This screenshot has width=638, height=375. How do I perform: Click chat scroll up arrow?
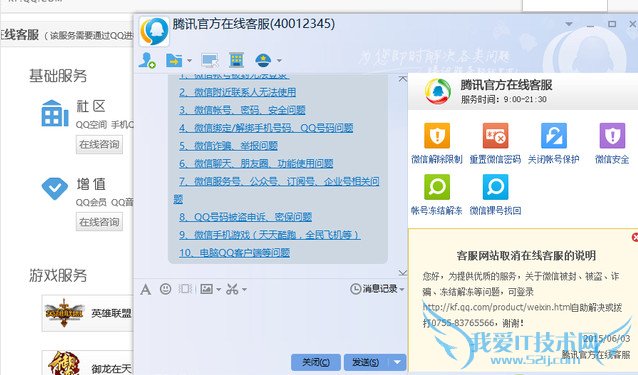click(x=402, y=78)
